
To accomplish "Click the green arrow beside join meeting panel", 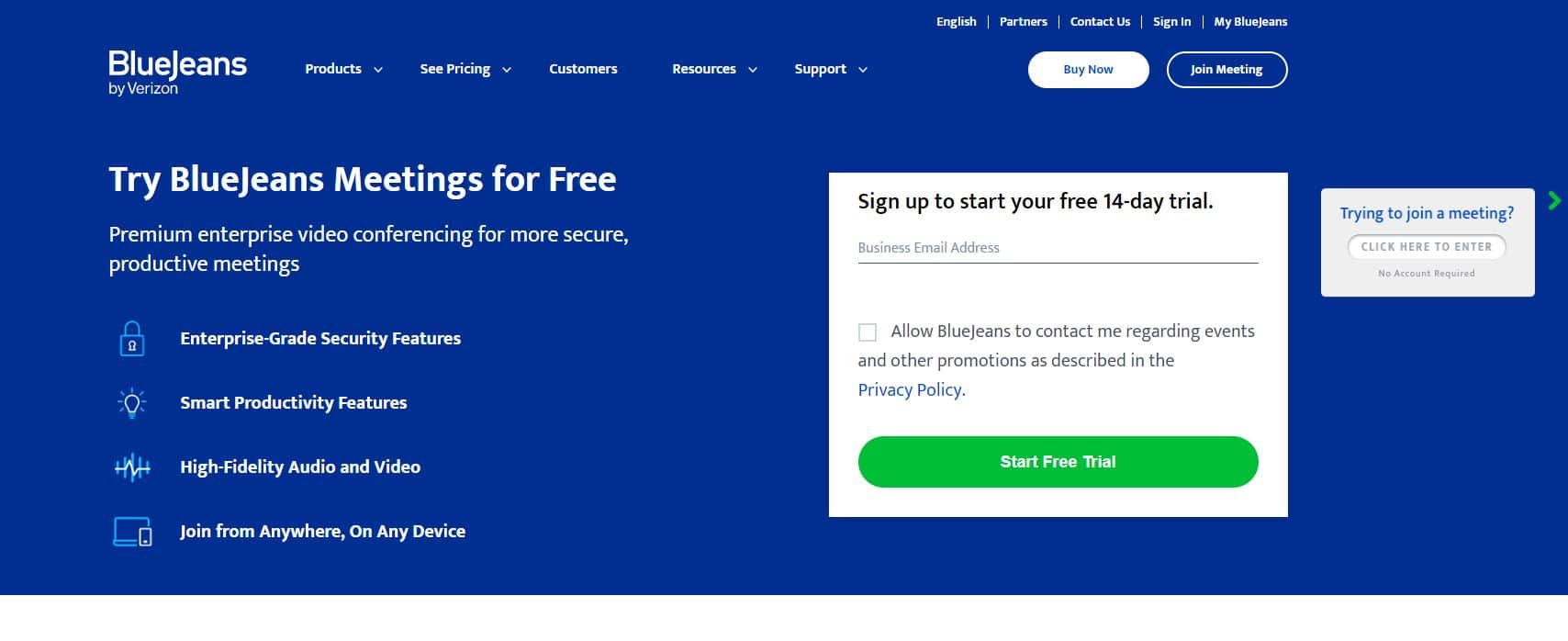I will click(1554, 200).
